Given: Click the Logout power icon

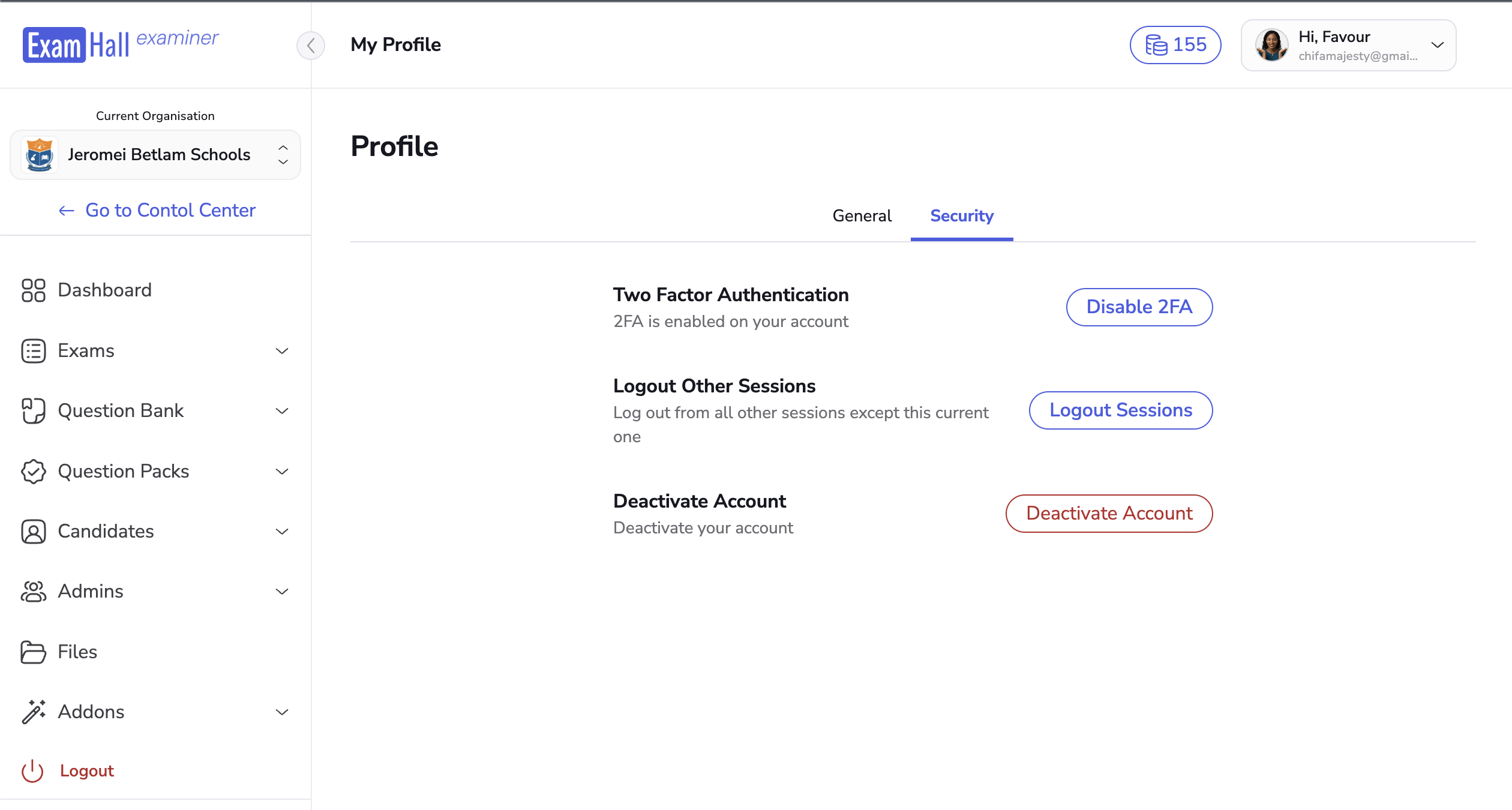Looking at the screenshot, I should point(32,771).
